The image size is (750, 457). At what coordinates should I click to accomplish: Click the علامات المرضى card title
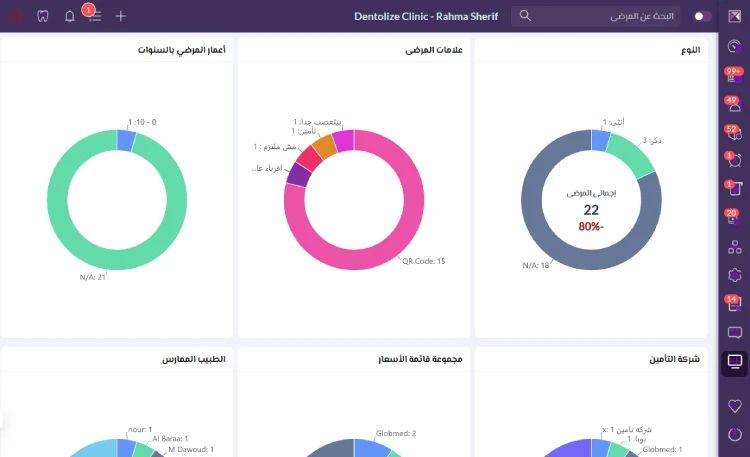pyautogui.click(x=434, y=50)
